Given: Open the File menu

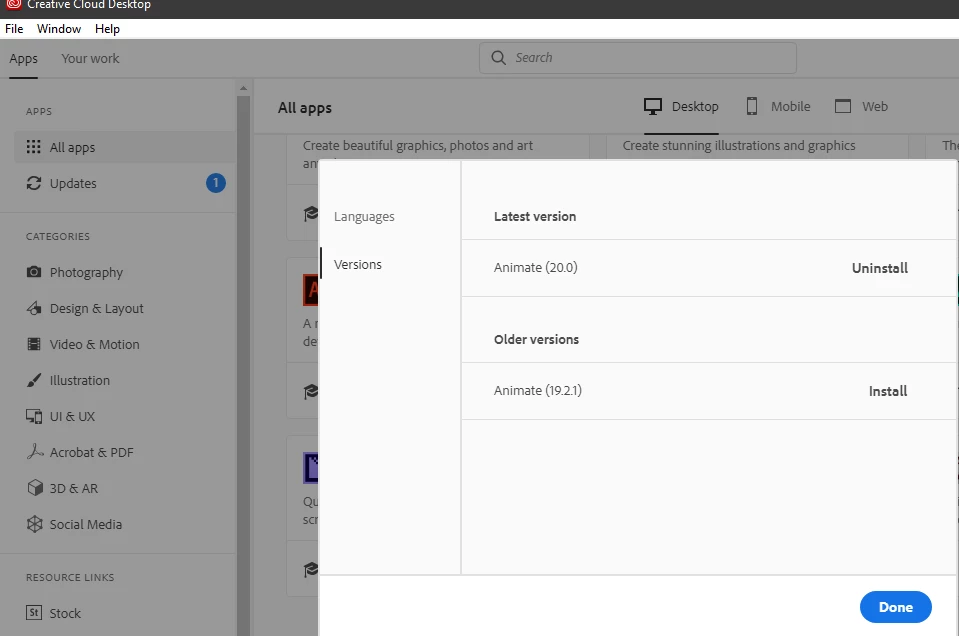Looking at the screenshot, I should point(14,29).
